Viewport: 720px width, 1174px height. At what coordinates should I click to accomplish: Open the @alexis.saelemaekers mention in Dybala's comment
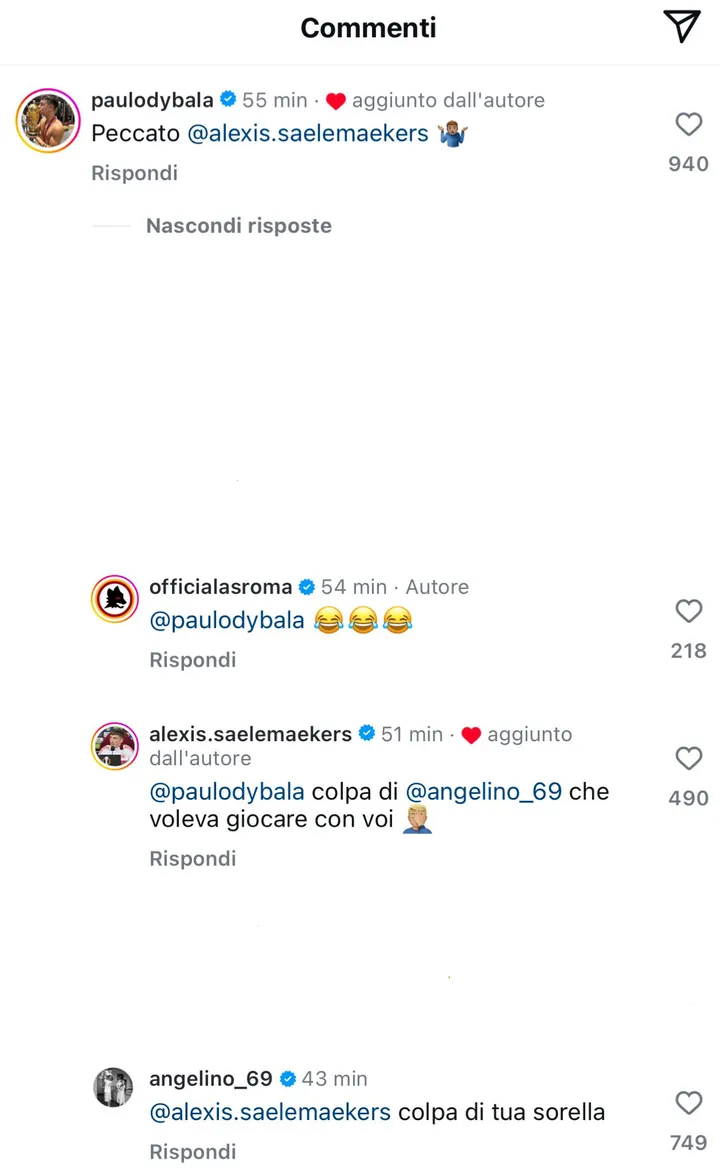(x=308, y=133)
